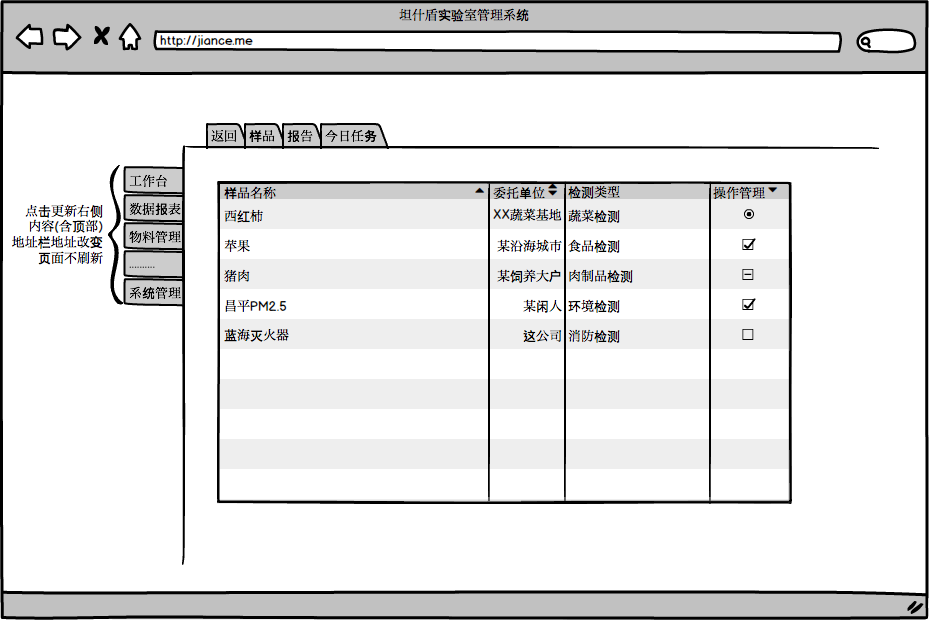
Task: Sort ascending by 样品名称 column arrow
Action: (479, 190)
